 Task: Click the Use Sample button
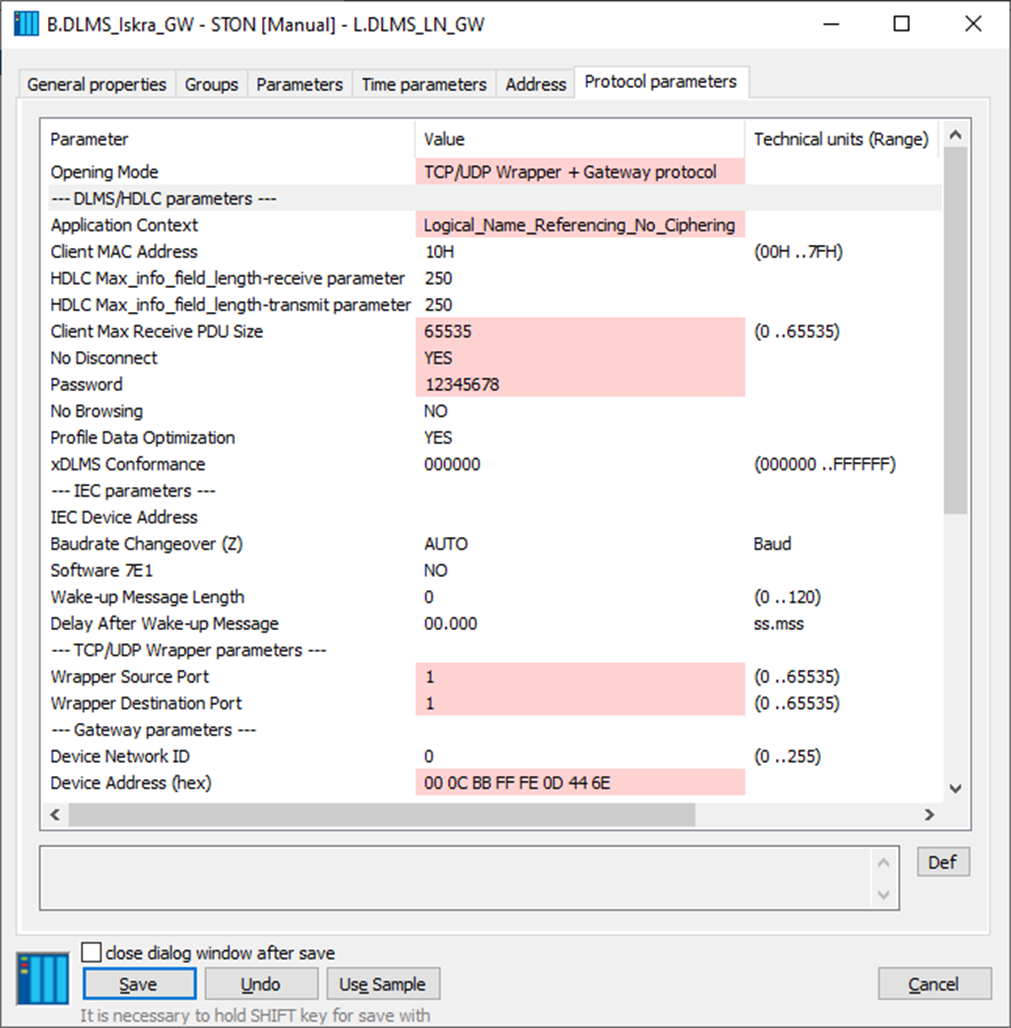[x=382, y=984]
